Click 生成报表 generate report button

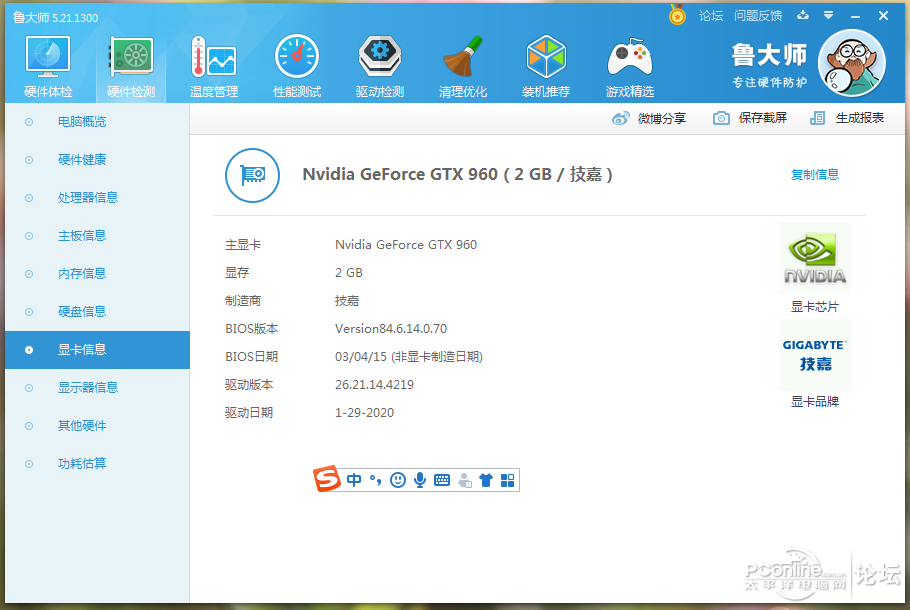click(x=847, y=118)
